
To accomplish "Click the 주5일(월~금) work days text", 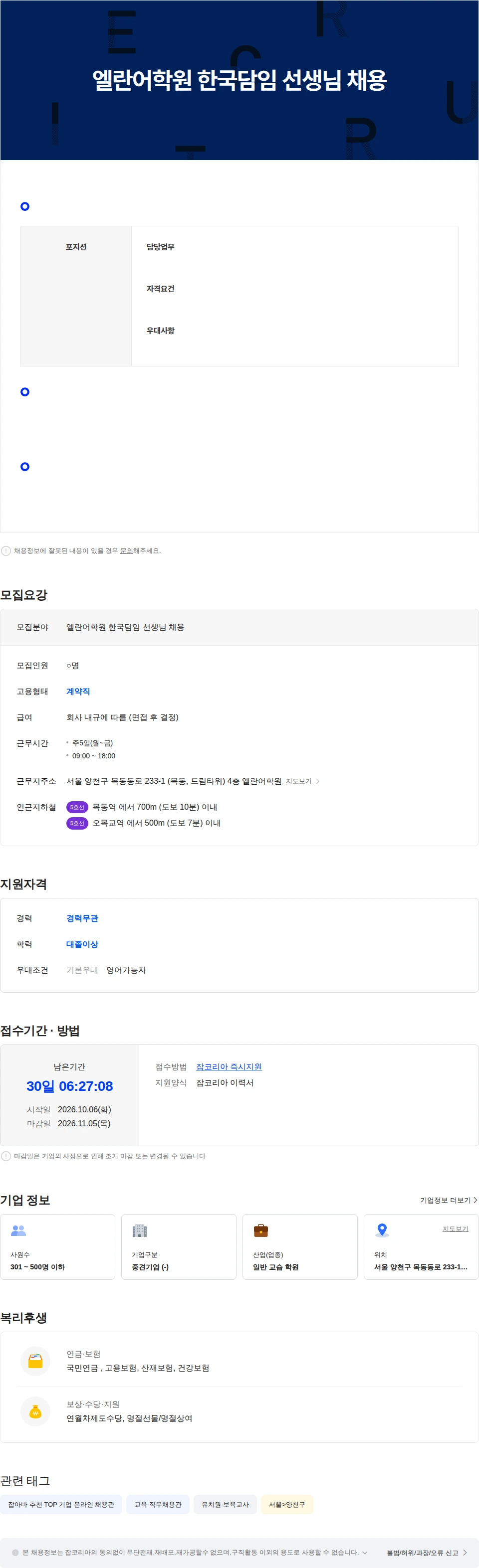I will [x=93, y=743].
